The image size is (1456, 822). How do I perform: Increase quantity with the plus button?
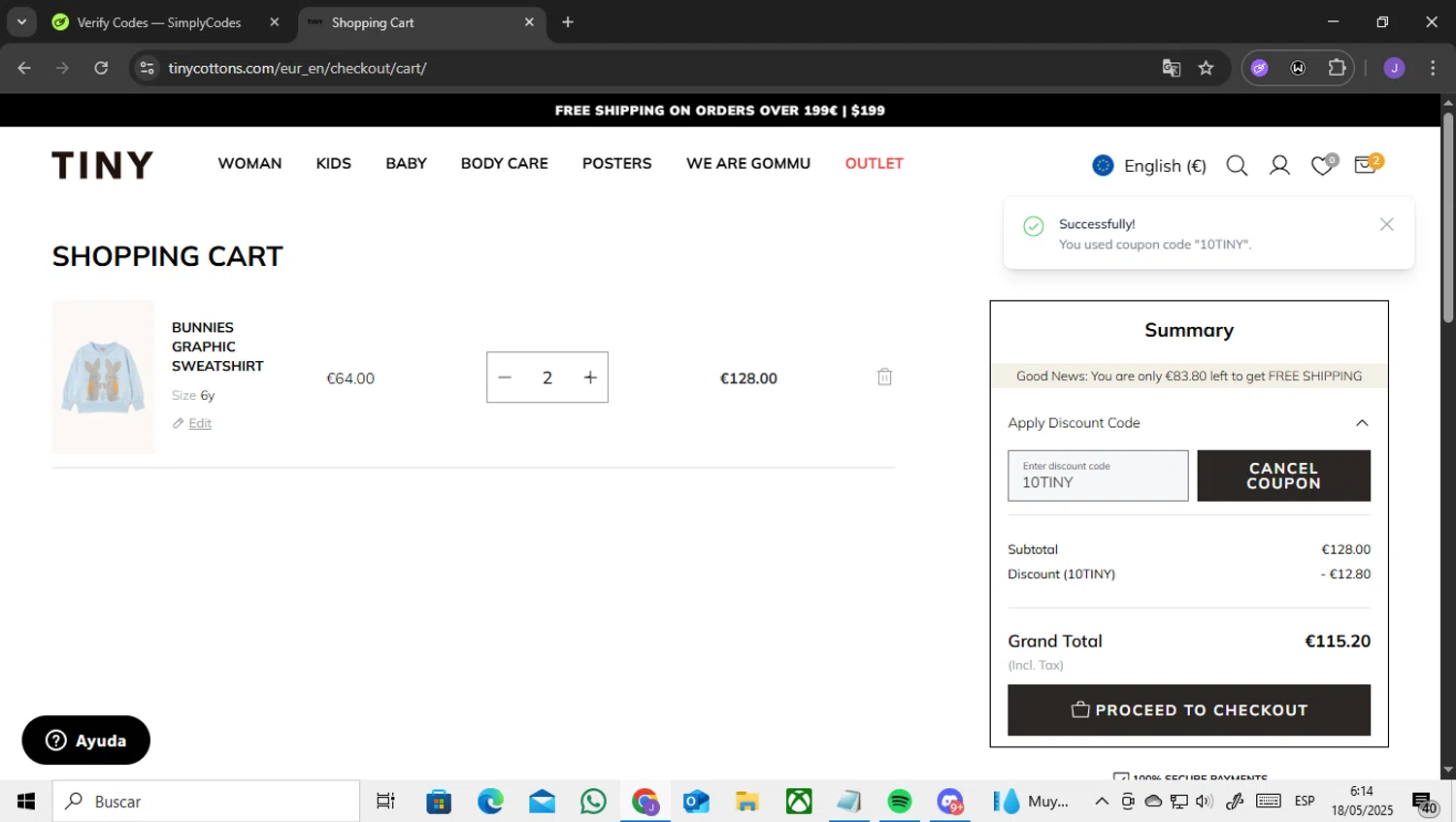[x=590, y=378]
